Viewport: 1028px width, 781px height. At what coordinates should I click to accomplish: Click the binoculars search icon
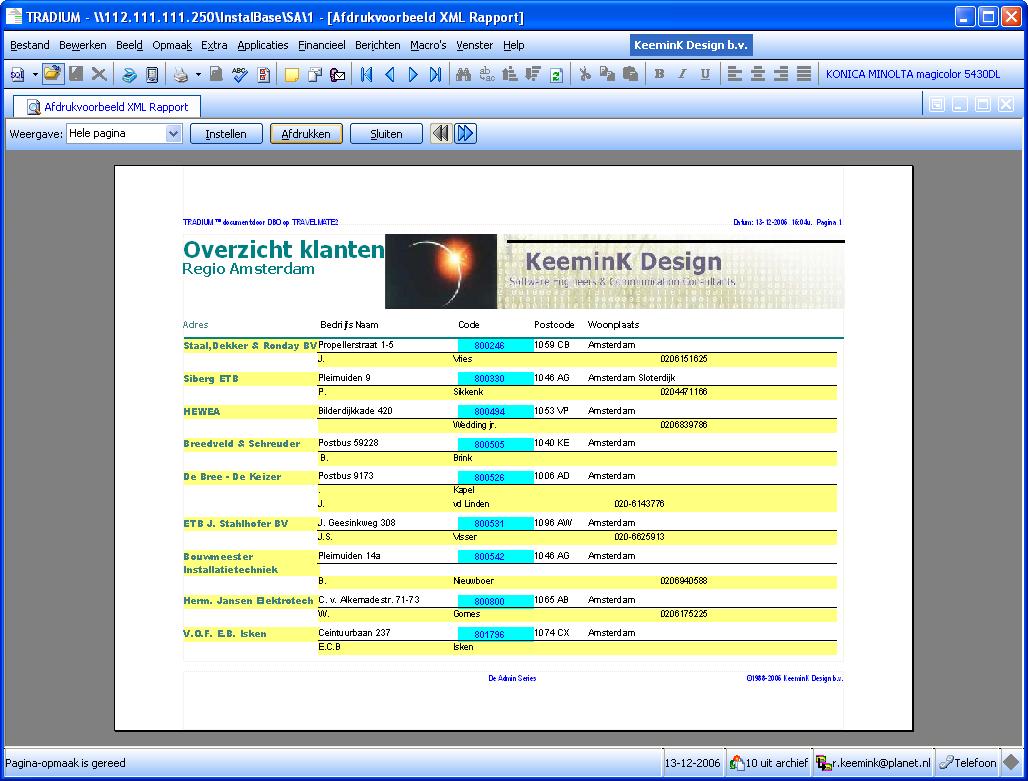coord(463,74)
